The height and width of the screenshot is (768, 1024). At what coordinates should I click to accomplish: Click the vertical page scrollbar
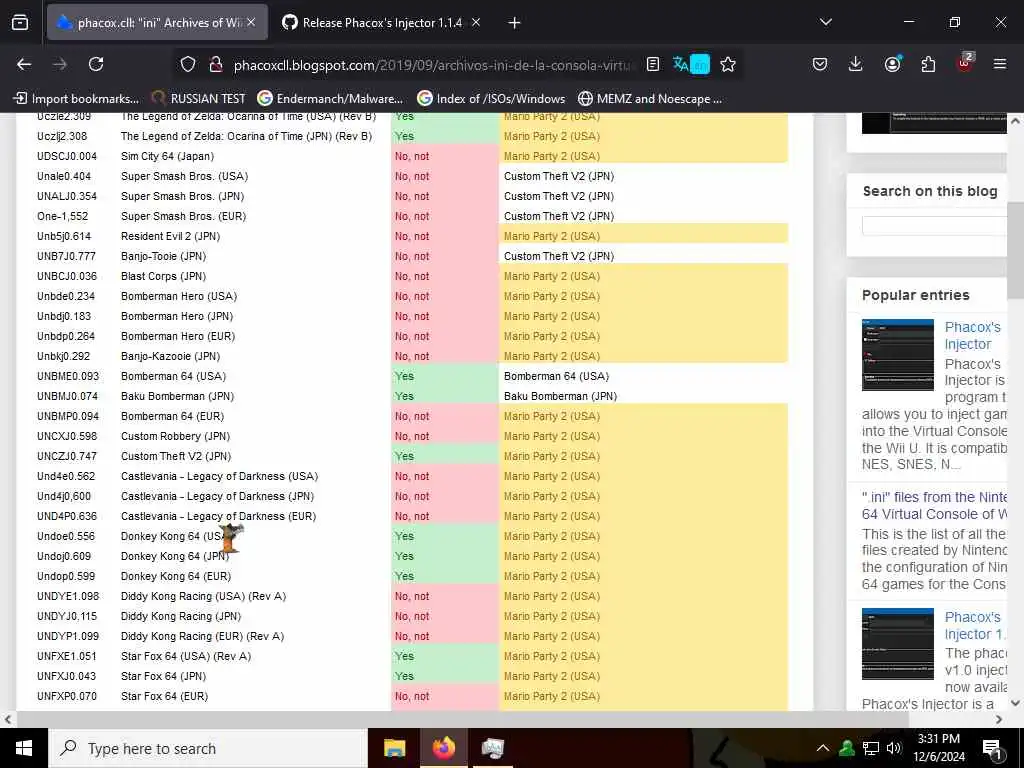pos(1015,249)
